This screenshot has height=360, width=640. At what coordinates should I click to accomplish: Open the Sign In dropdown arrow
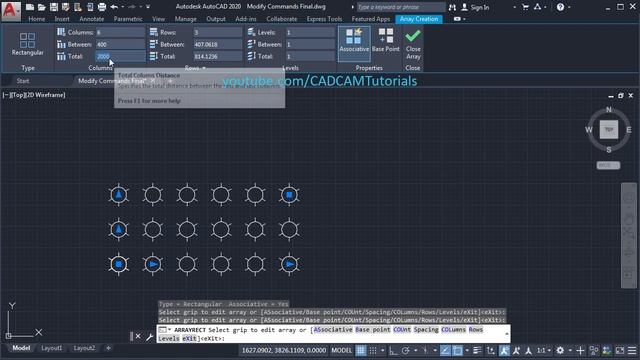(514, 7)
